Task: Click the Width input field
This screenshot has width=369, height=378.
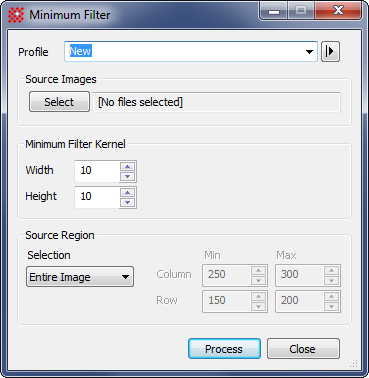Action: coord(97,171)
